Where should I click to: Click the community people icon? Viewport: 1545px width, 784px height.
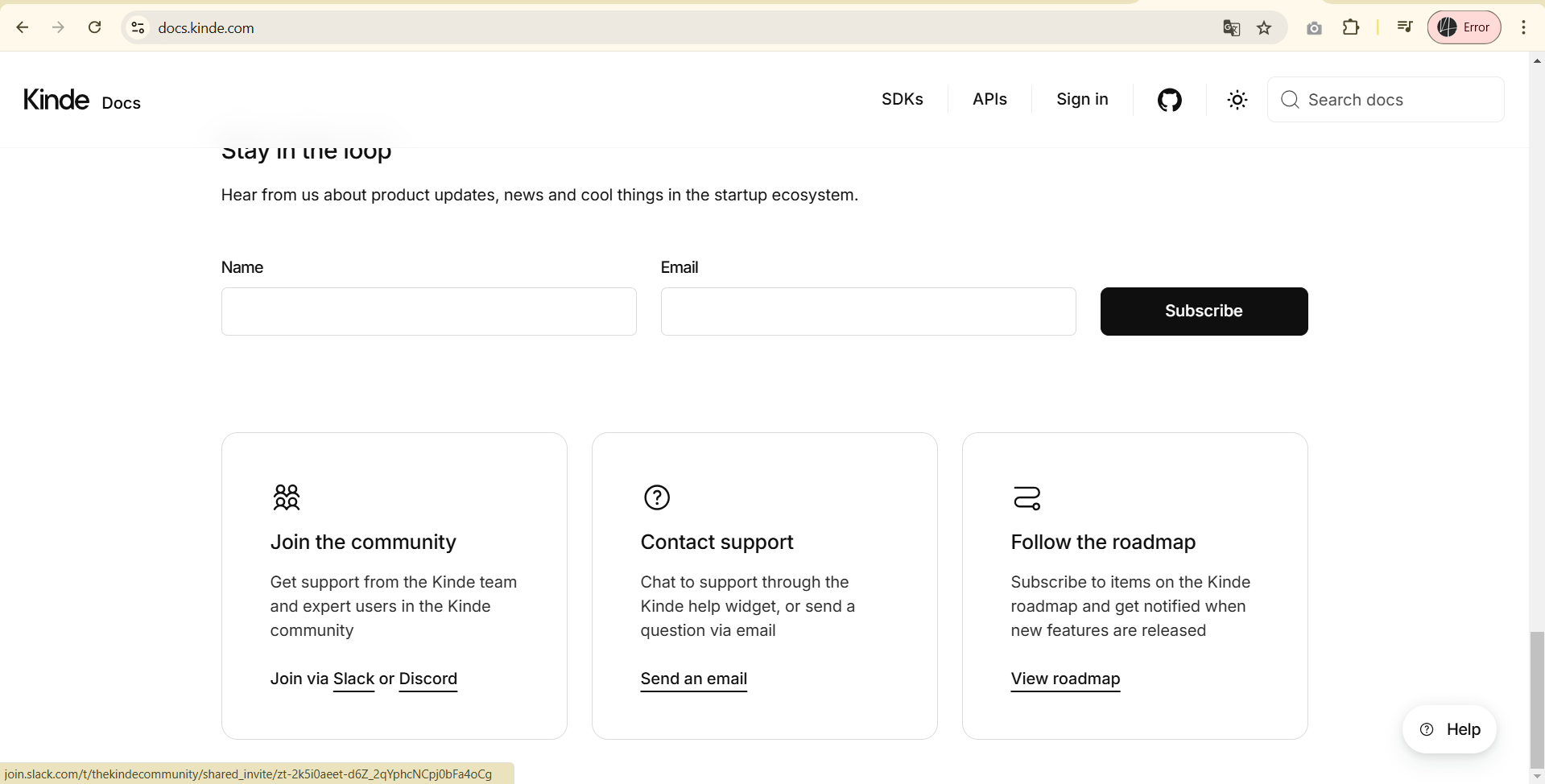pos(286,497)
